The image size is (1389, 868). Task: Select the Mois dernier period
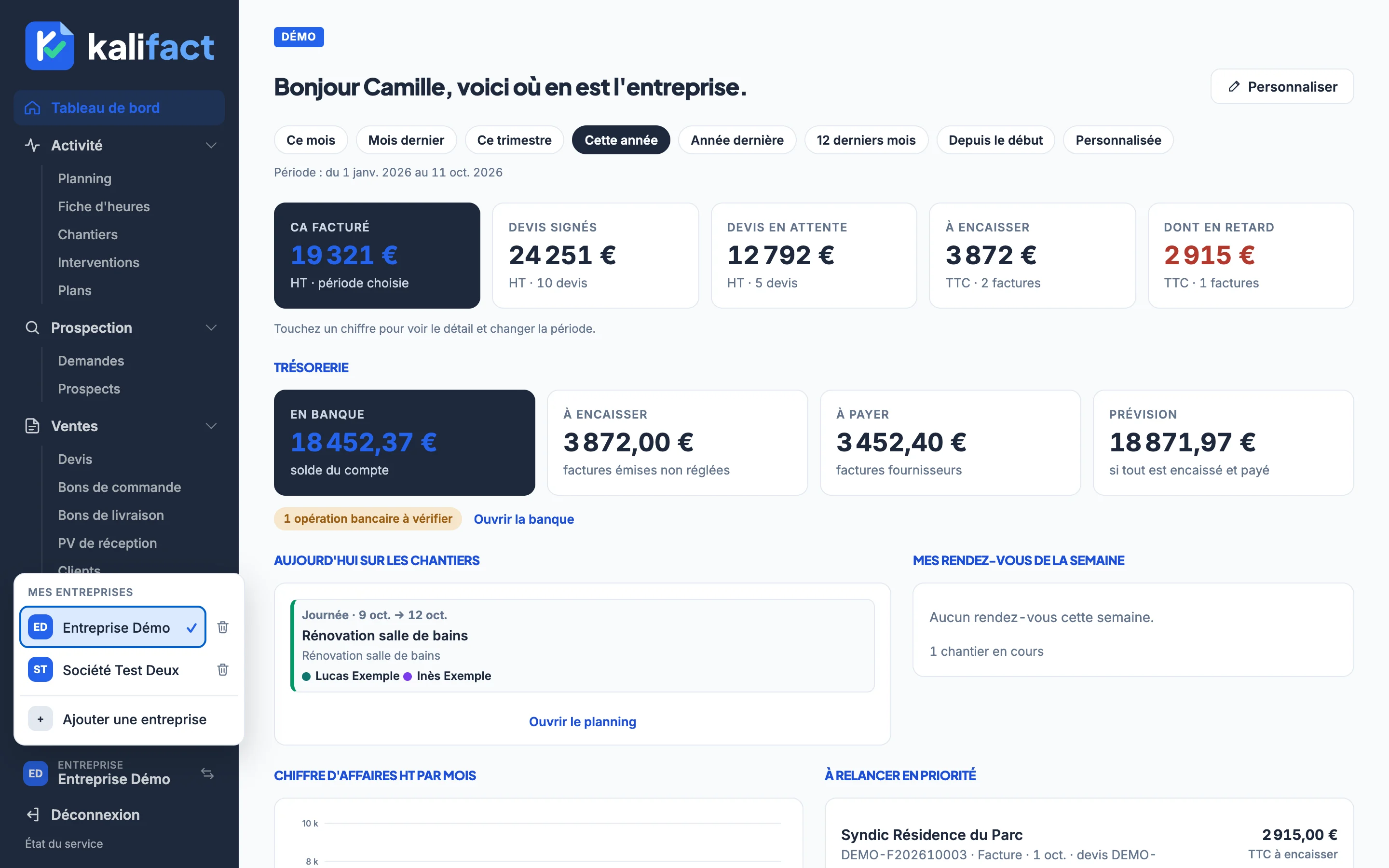coord(406,140)
